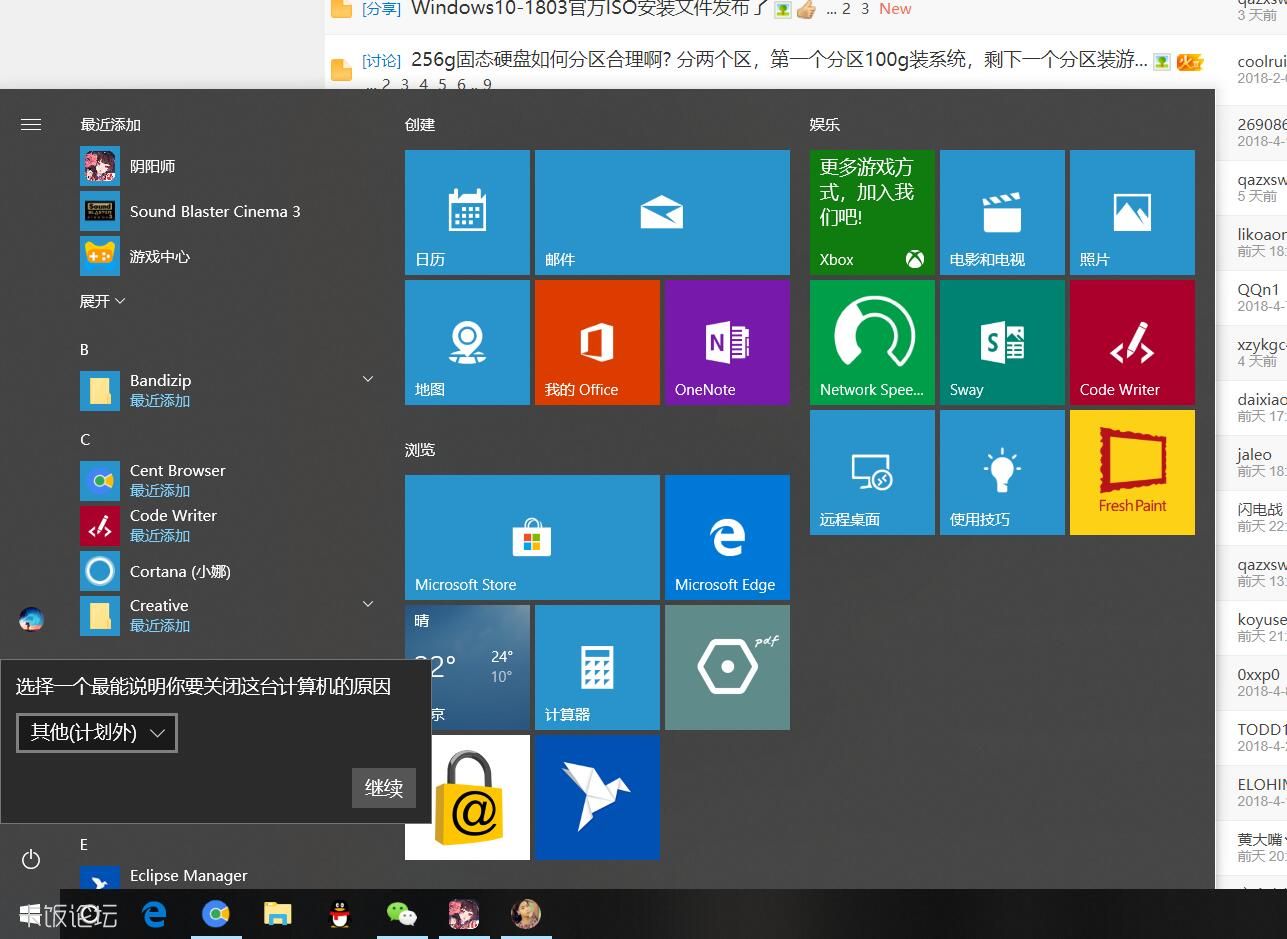Open the hexagon PDF app tile

(727, 667)
